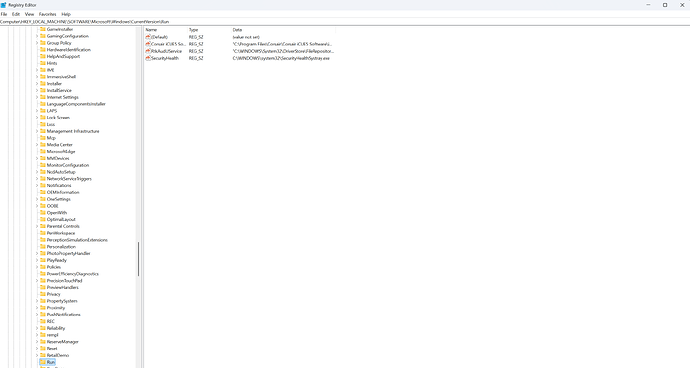Expand the ImmersiveShell key
Screen dimensions: 690x368
pyautogui.click(x=37, y=77)
